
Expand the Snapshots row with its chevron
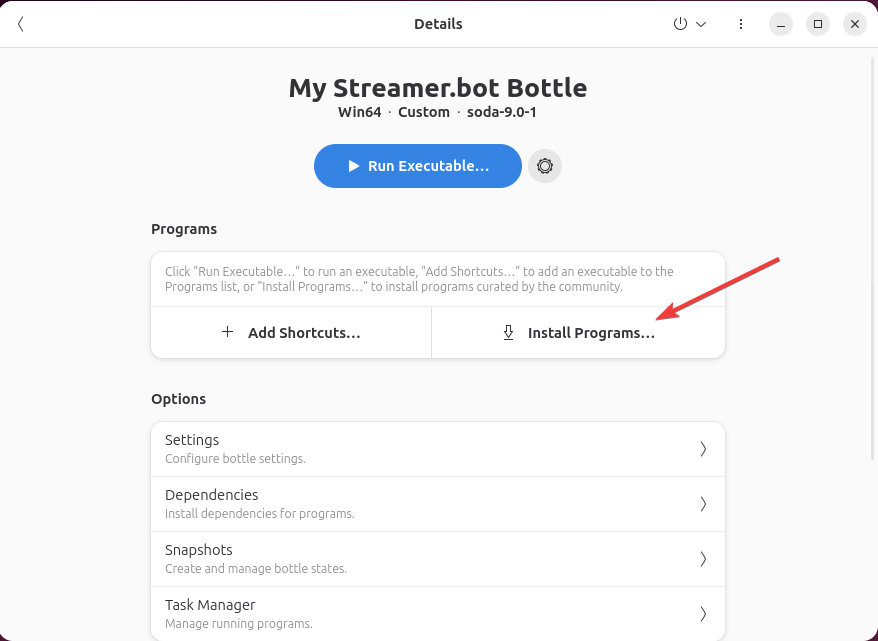703,558
